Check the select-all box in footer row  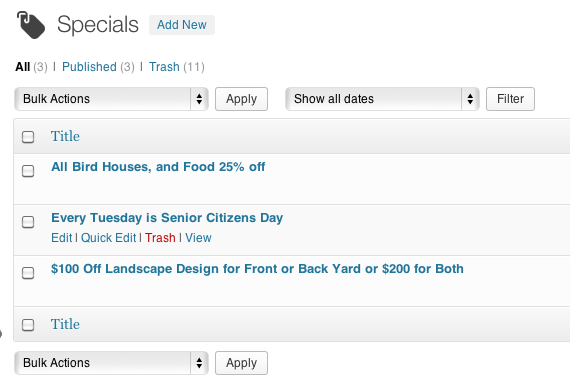point(28,325)
